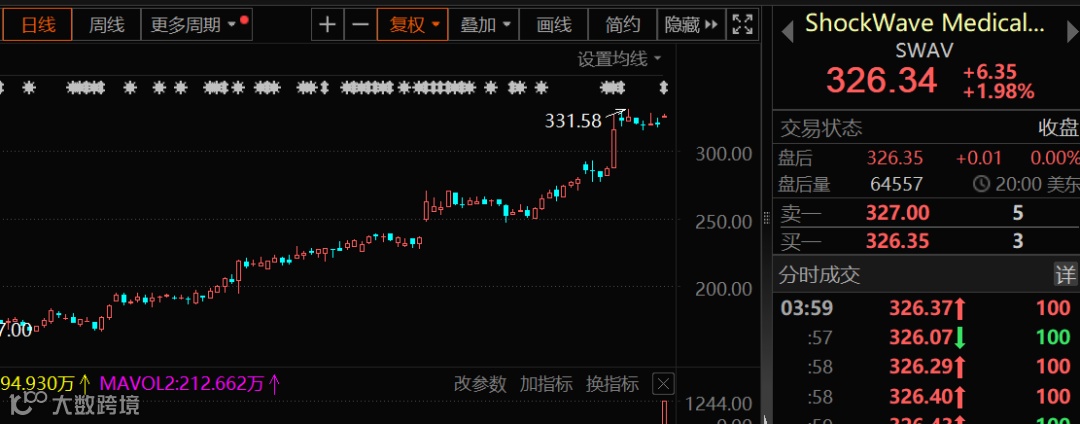Click the 300.00 price axis label
The height and width of the screenshot is (424, 1080).
point(724,153)
